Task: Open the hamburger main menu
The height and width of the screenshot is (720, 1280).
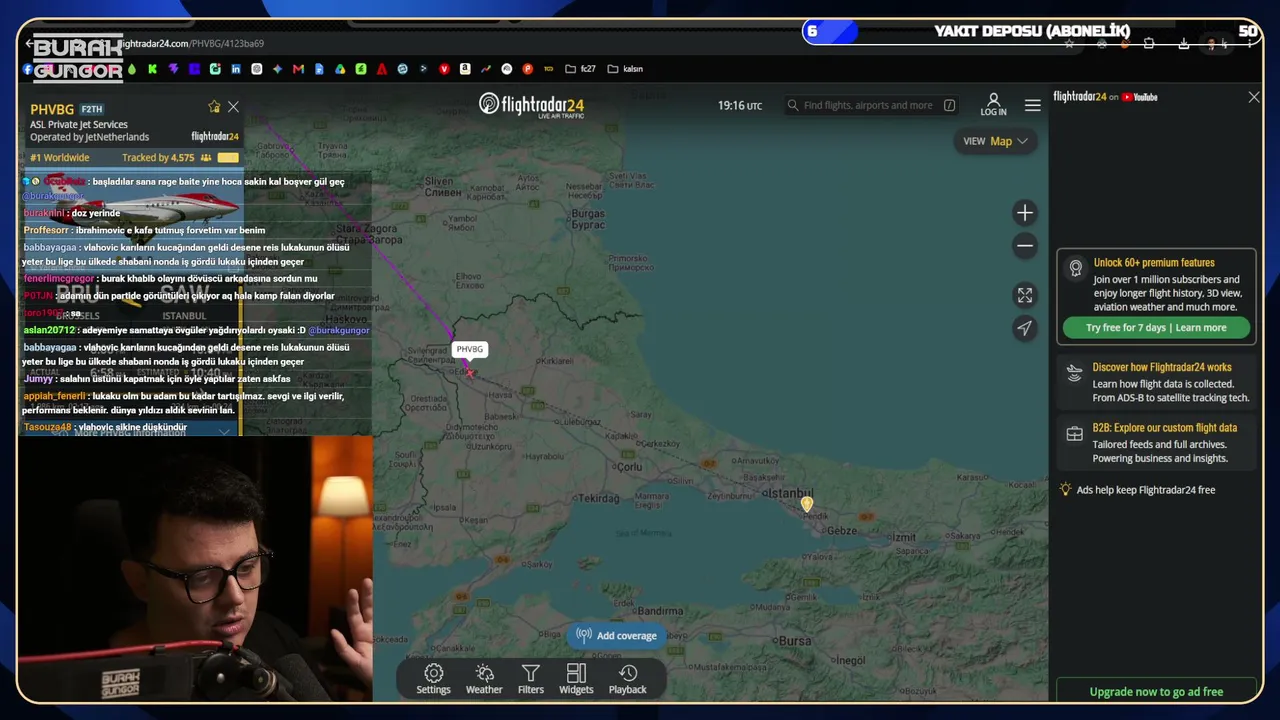Action: pyautogui.click(x=1033, y=105)
